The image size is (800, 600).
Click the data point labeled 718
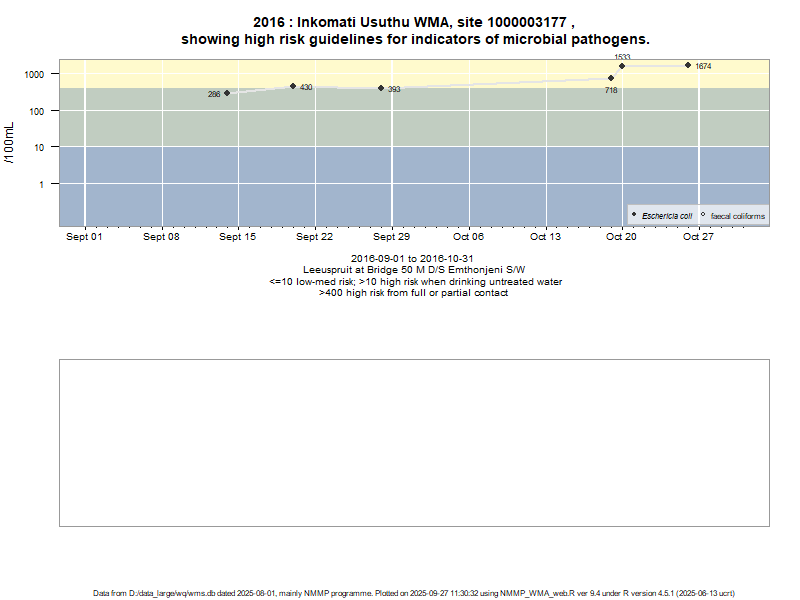[611, 78]
